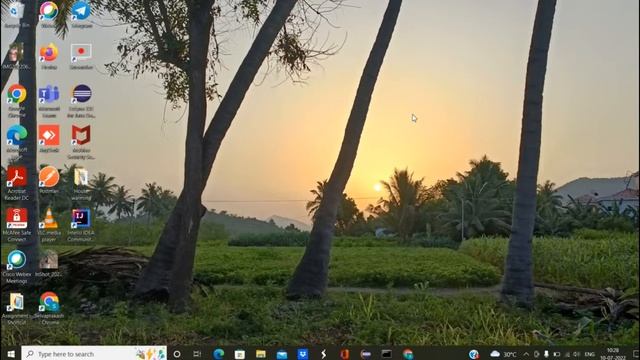Launch the Cisco Webex Meetings shortcut
Viewport: 640px width, 360px height.
tap(16, 267)
